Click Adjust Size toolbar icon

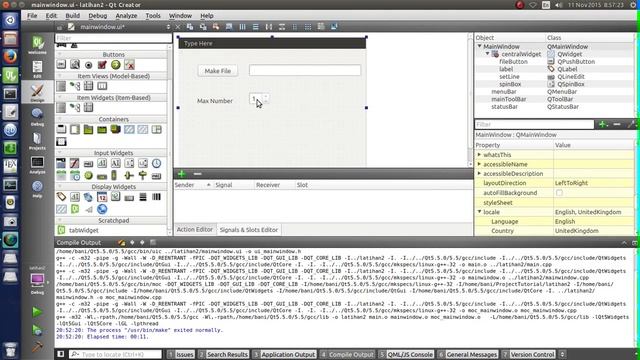click(334, 27)
